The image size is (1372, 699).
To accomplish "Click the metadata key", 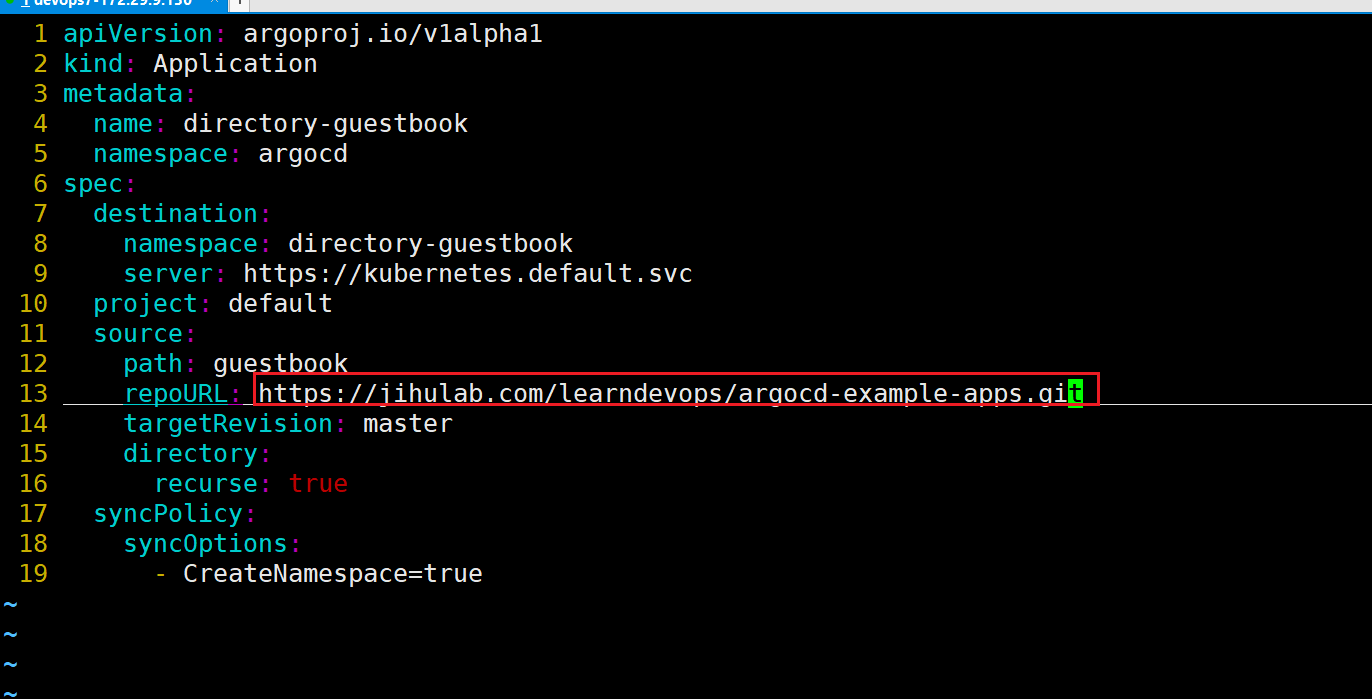I will pyautogui.click(x=123, y=94).
